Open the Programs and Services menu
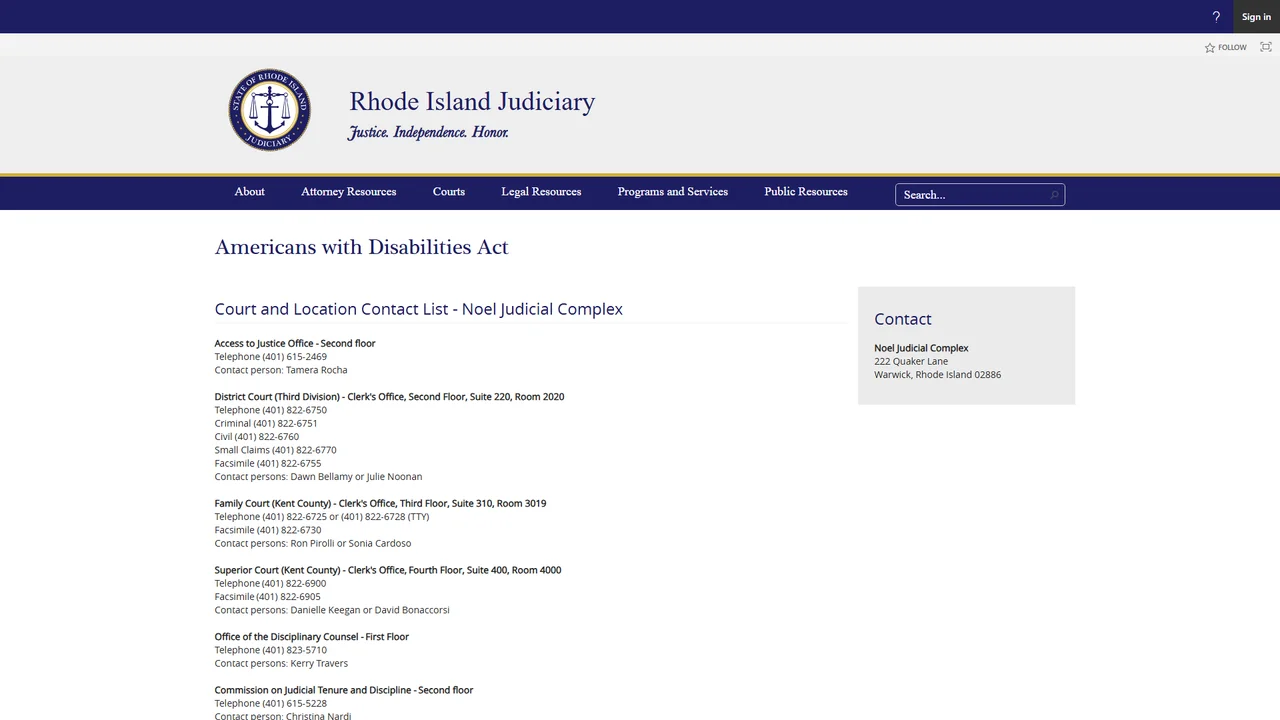The width and height of the screenshot is (1280, 720). pyautogui.click(x=673, y=192)
